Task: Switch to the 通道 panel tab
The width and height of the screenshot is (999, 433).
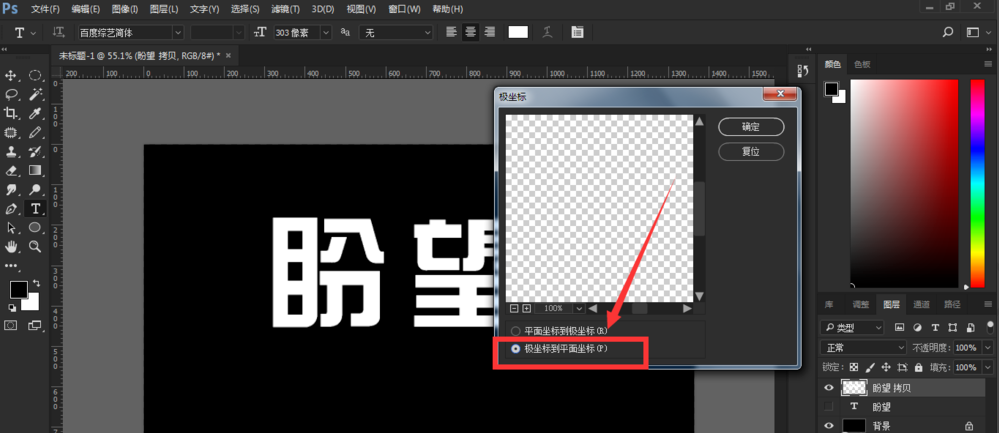Action: (x=921, y=304)
